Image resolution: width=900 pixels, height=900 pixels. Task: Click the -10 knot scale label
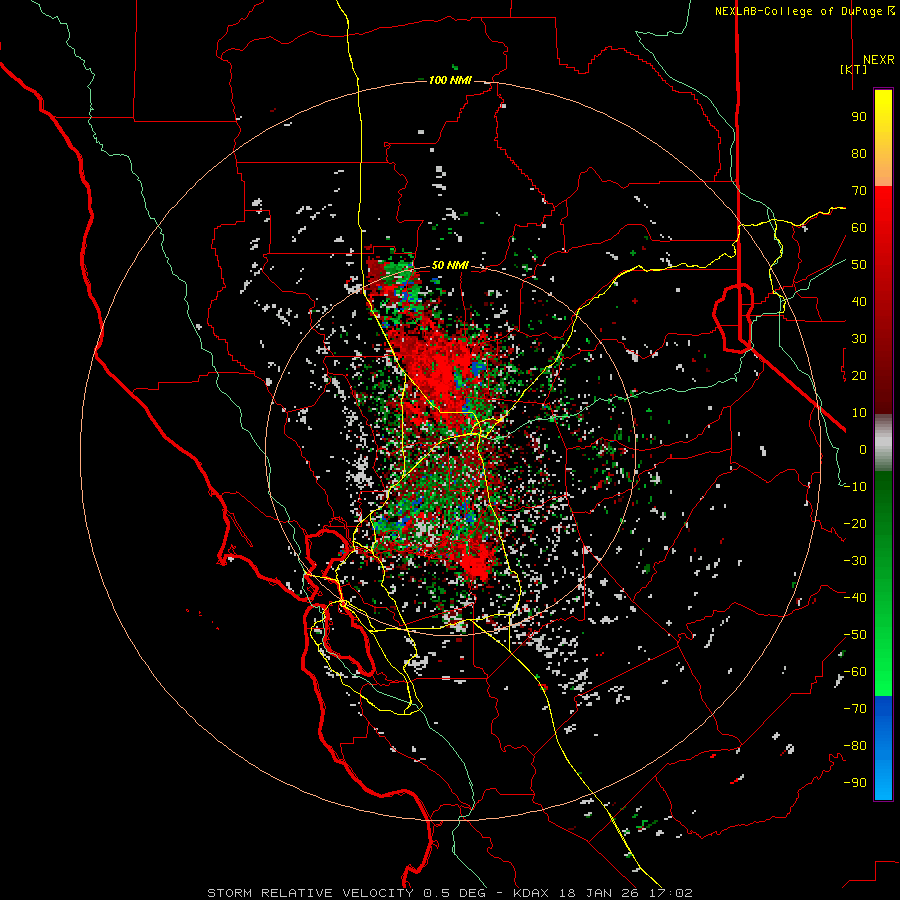[855, 487]
